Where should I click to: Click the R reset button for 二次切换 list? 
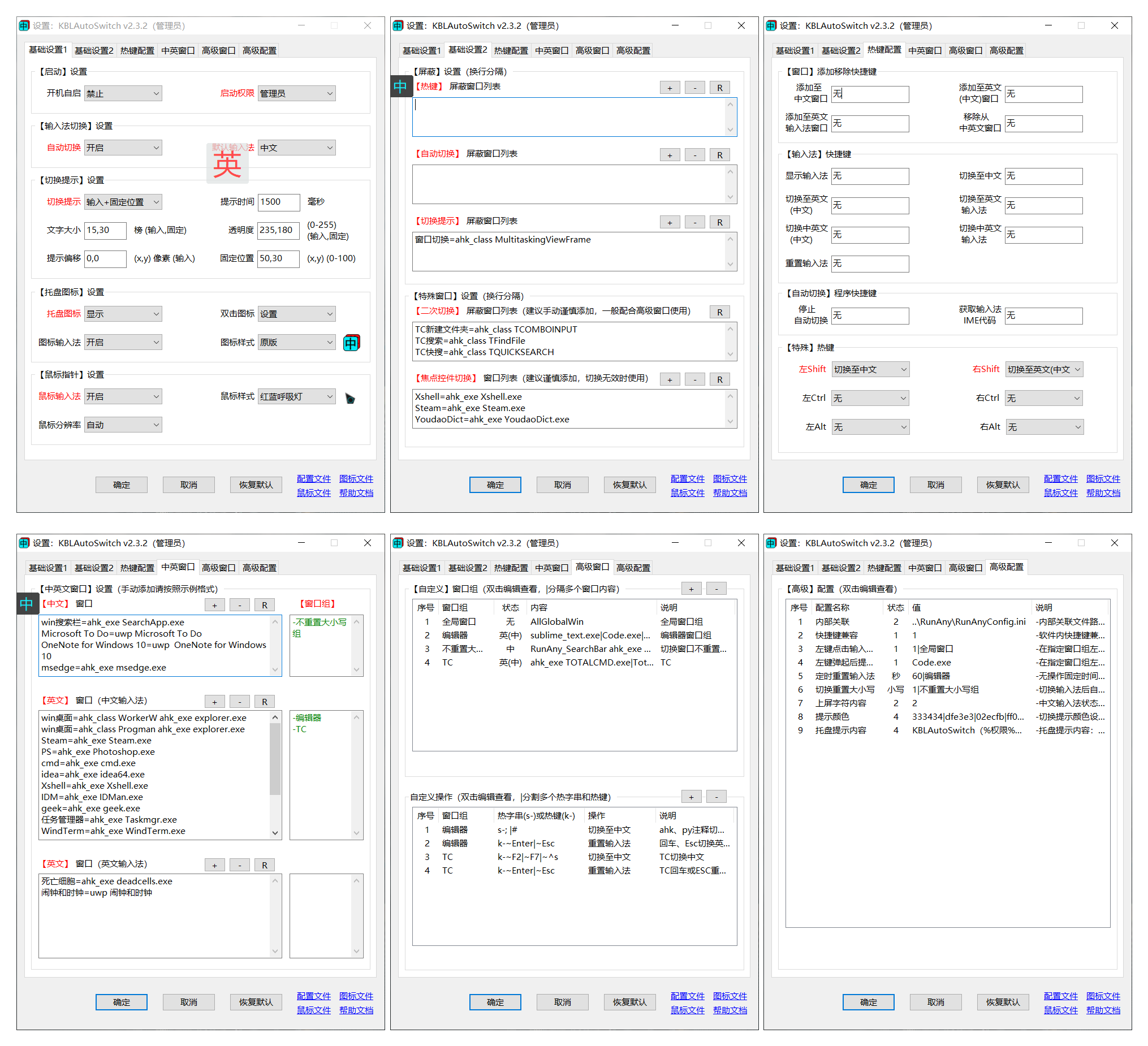(x=720, y=312)
